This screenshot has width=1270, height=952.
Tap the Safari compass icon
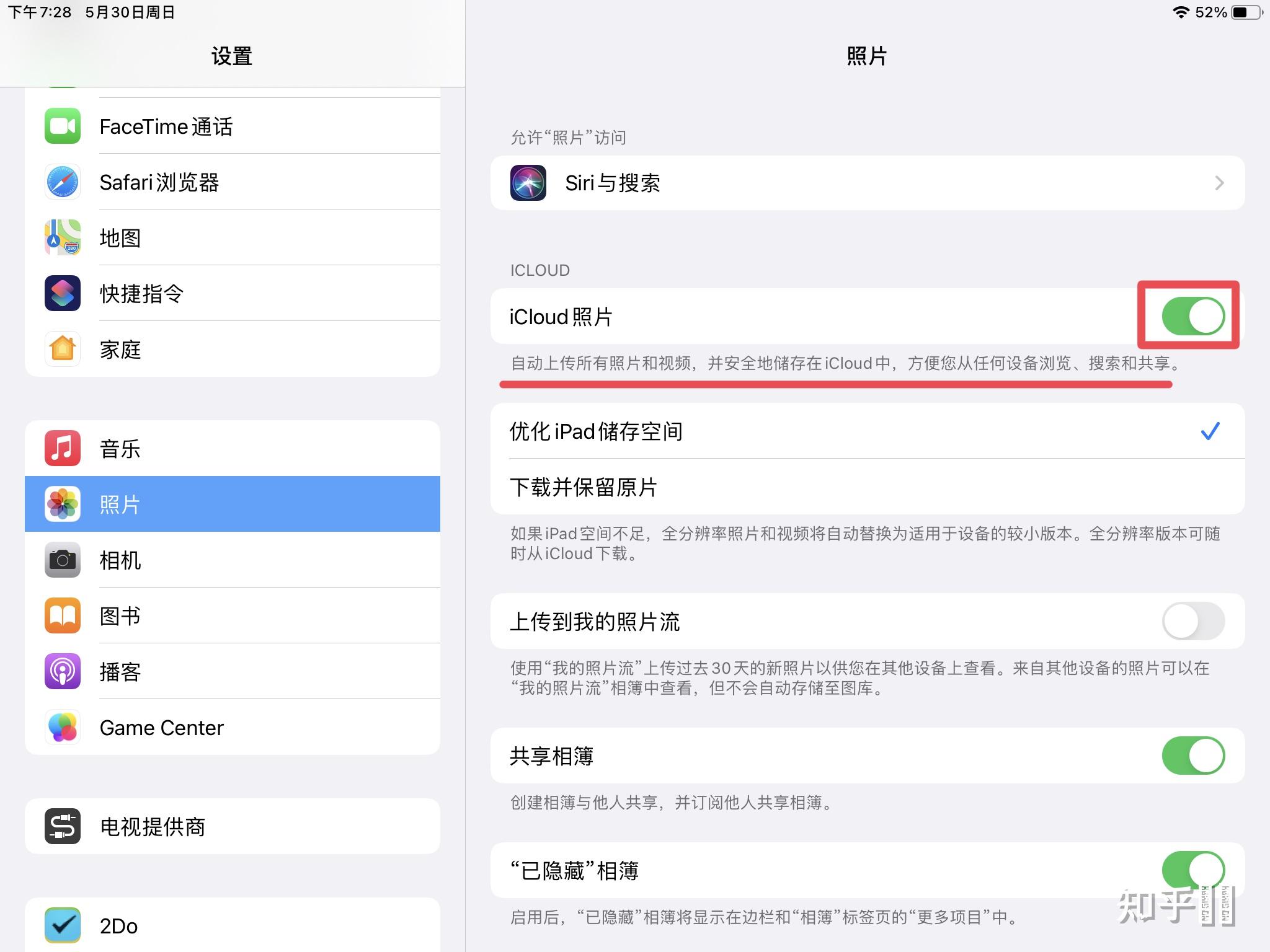(x=63, y=182)
